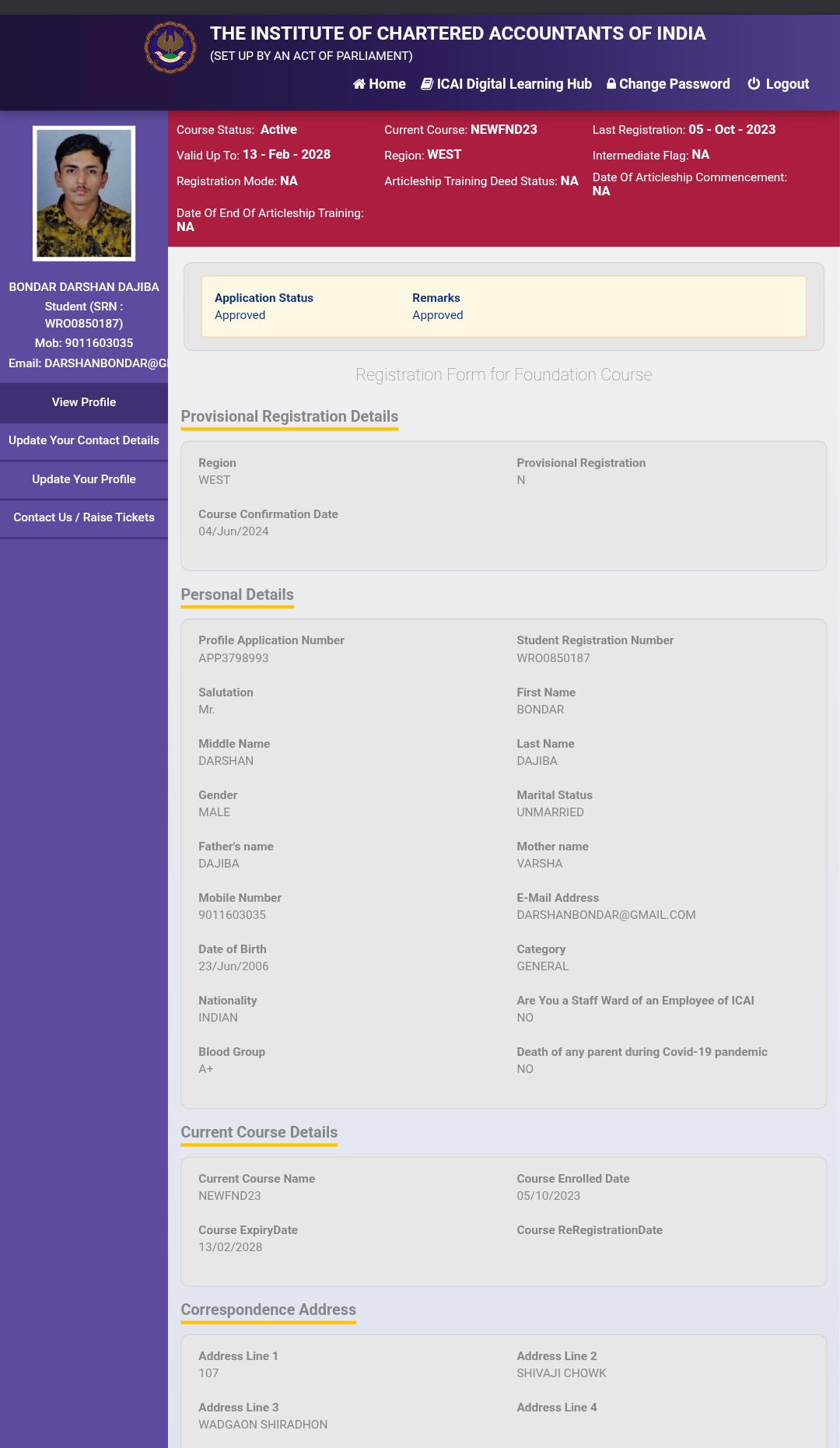840x1448 pixels.
Task: Click the Logout power icon
Action: click(754, 84)
